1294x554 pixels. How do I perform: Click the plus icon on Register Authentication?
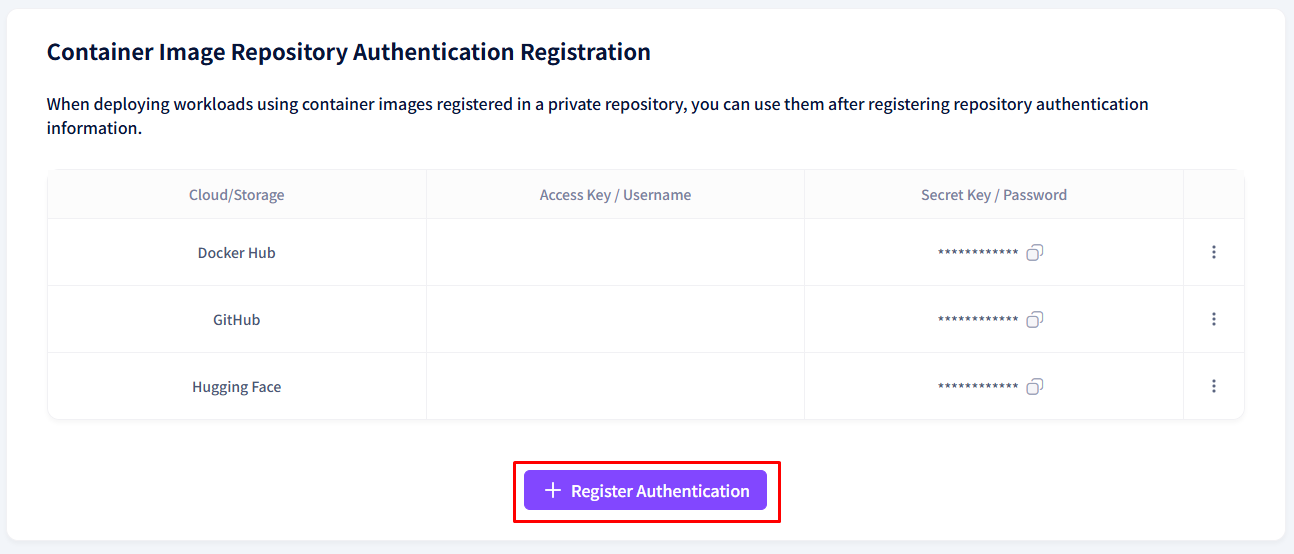(x=553, y=491)
